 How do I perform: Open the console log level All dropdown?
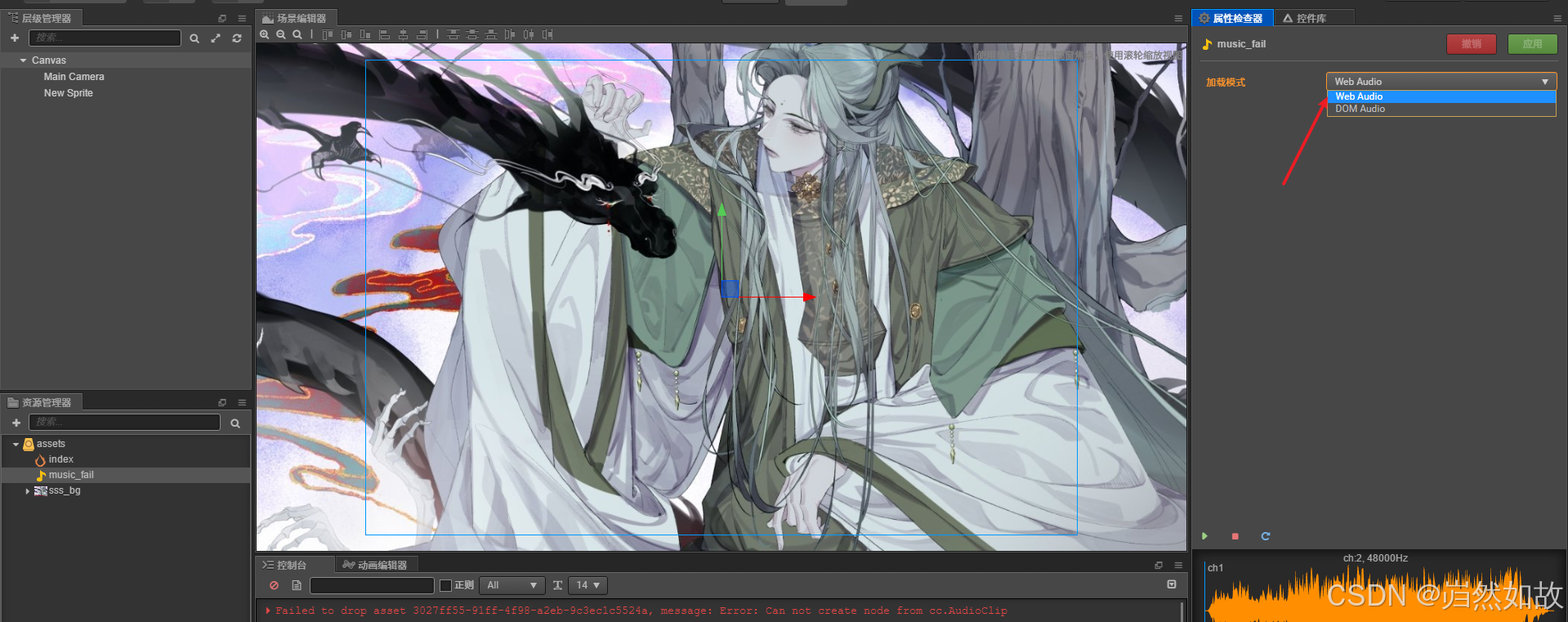pyautogui.click(x=511, y=585)
